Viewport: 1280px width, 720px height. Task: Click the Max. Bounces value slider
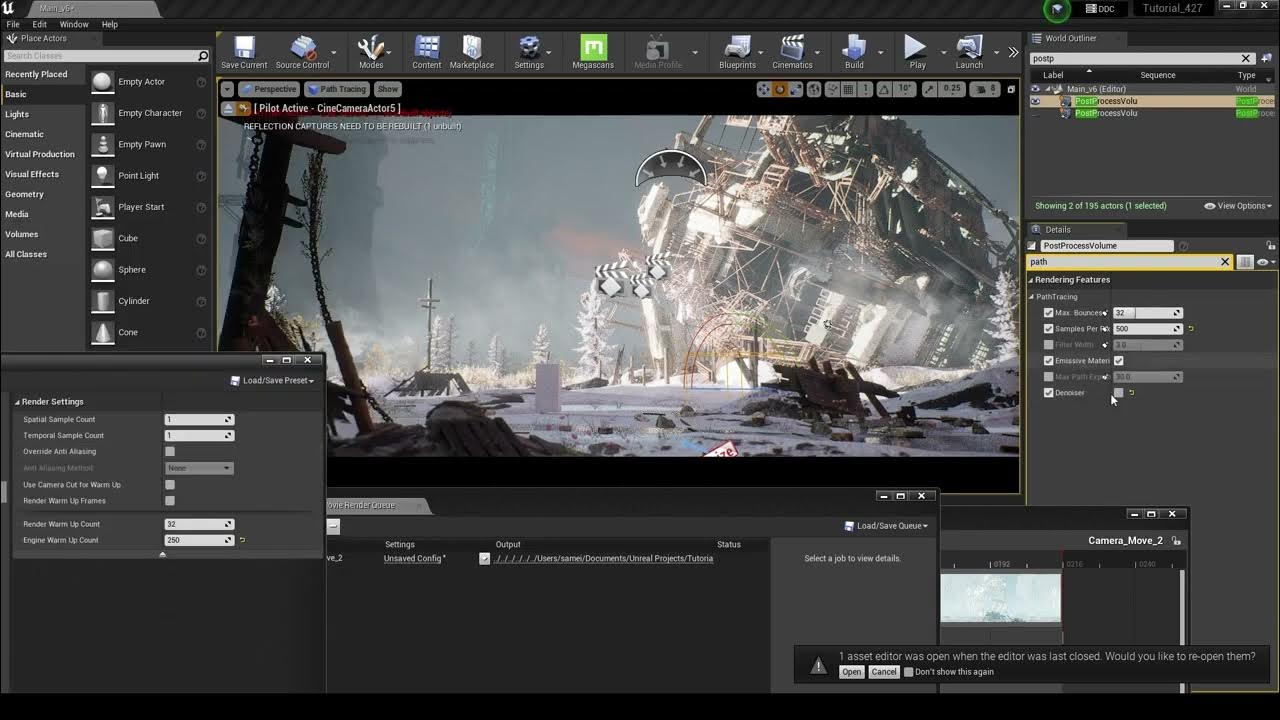(1148, 313)
